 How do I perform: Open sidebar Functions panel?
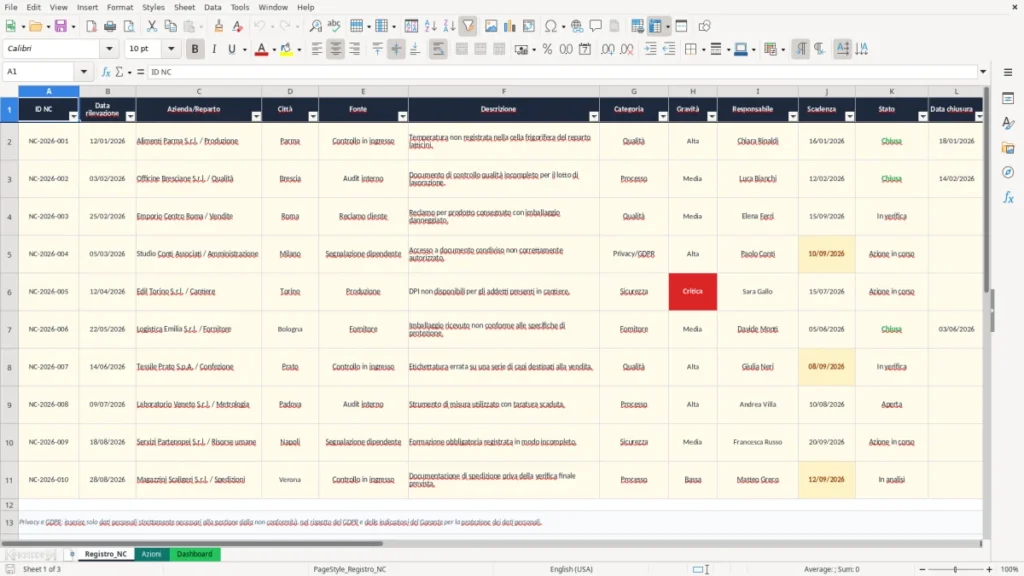[1008, 197]
